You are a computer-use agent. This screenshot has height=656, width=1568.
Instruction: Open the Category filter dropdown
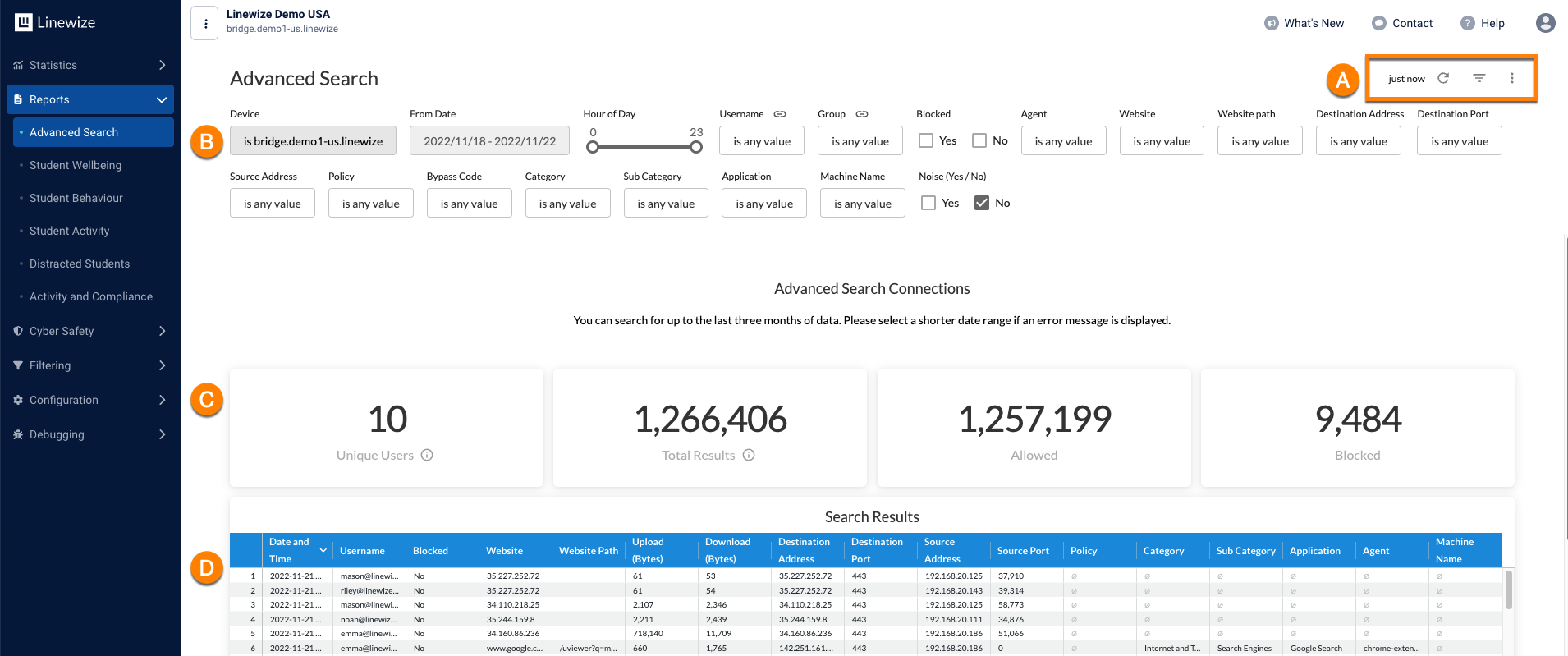coord(568,203)
